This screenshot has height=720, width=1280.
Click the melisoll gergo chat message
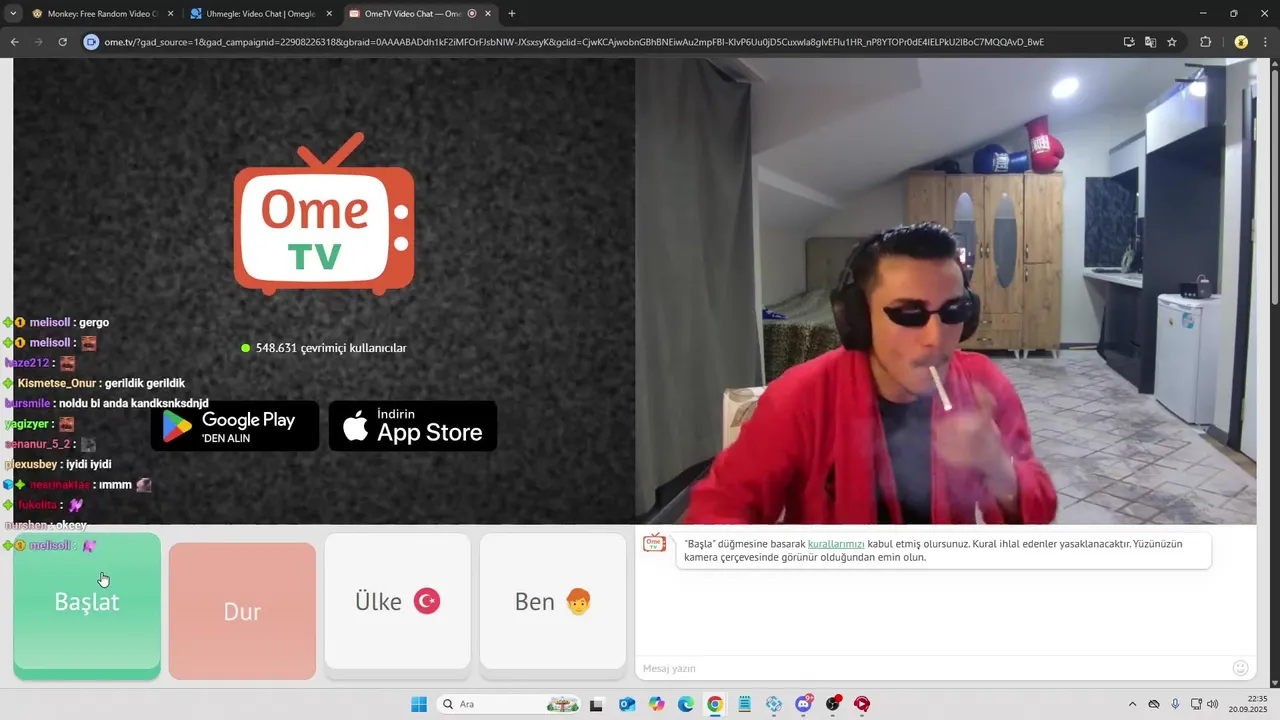coord(57,322)
